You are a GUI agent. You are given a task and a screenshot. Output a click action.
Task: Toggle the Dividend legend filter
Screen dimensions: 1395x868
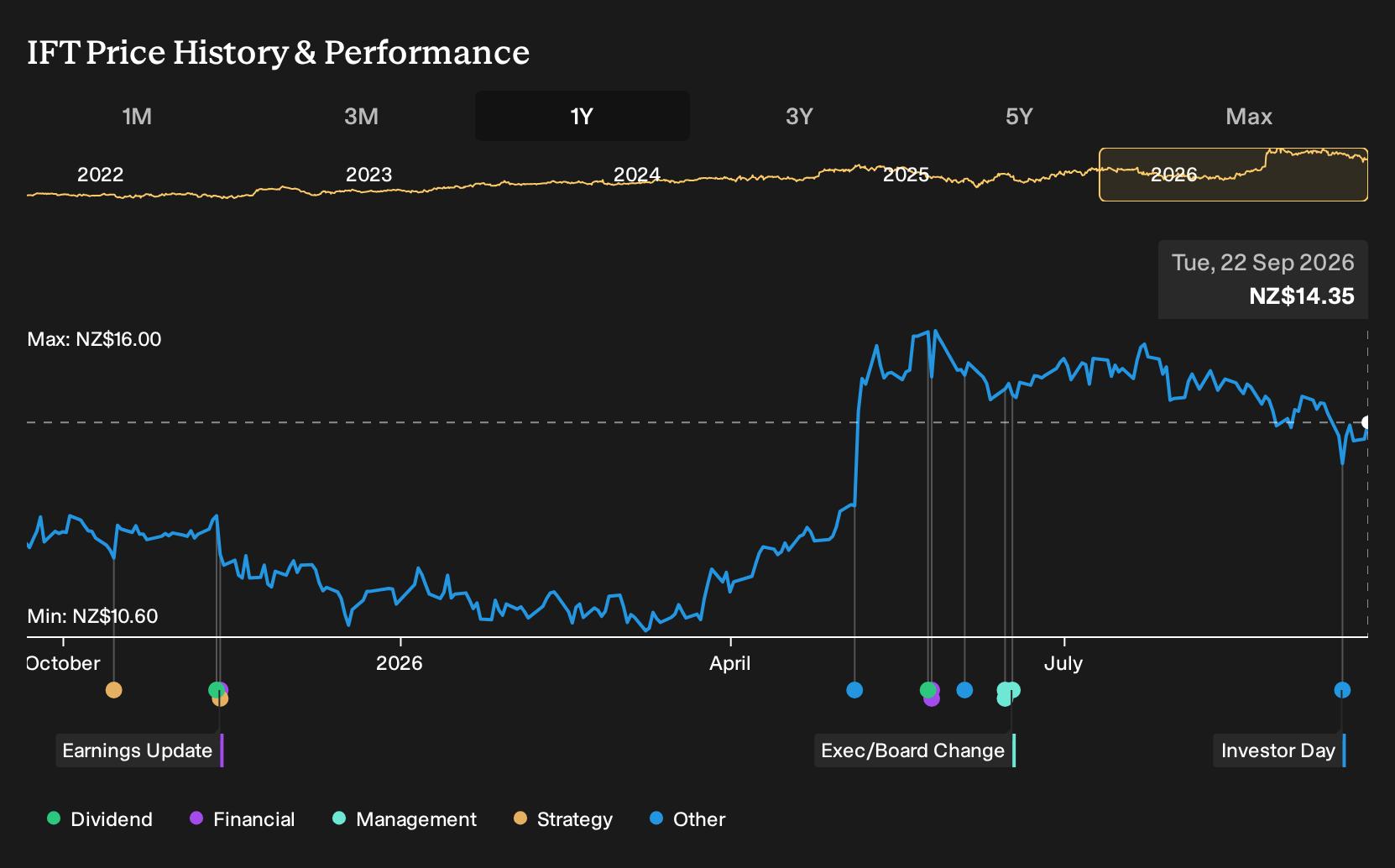(x=100, y=819)
